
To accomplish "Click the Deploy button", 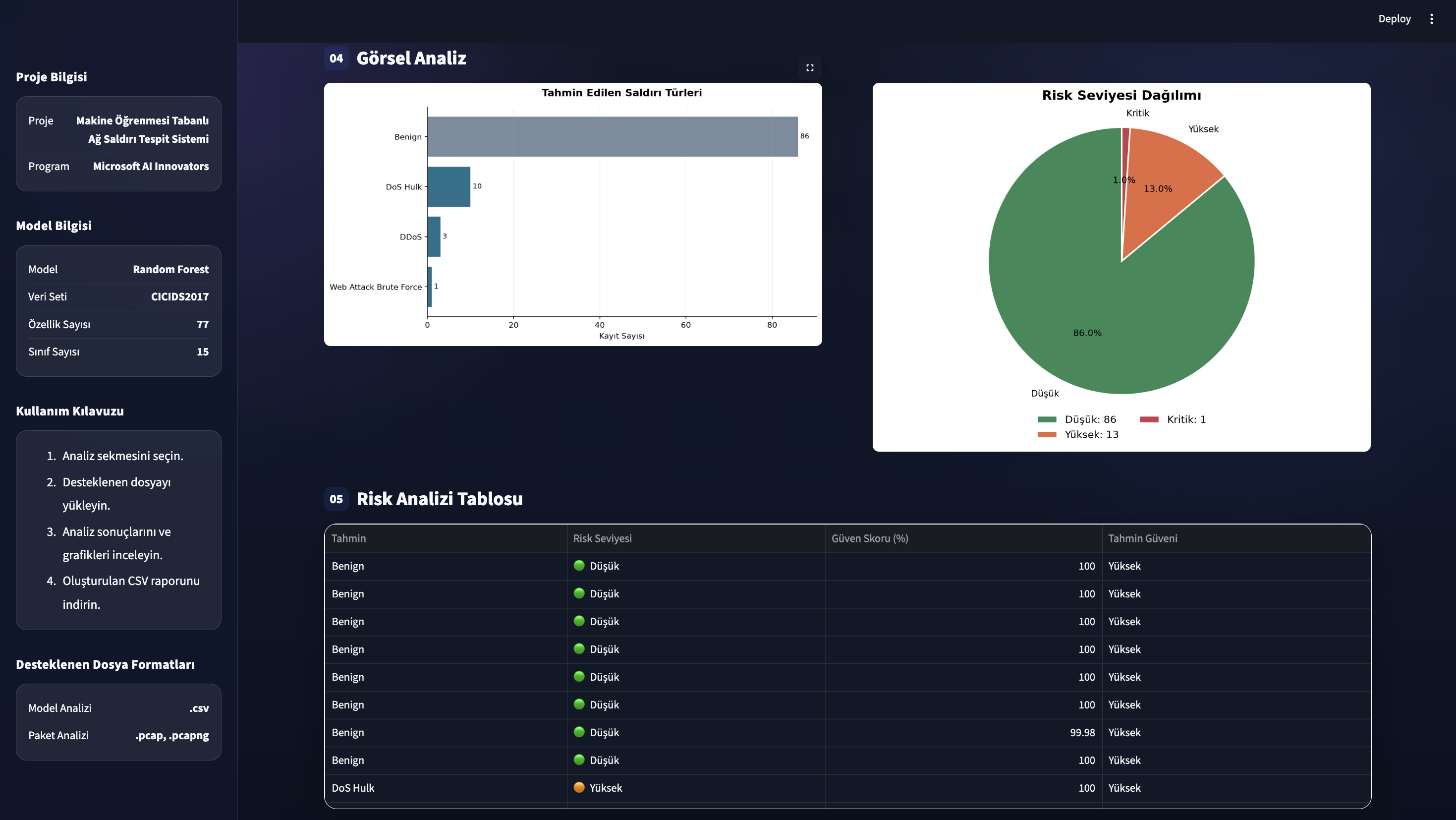I will point(1394,19).
